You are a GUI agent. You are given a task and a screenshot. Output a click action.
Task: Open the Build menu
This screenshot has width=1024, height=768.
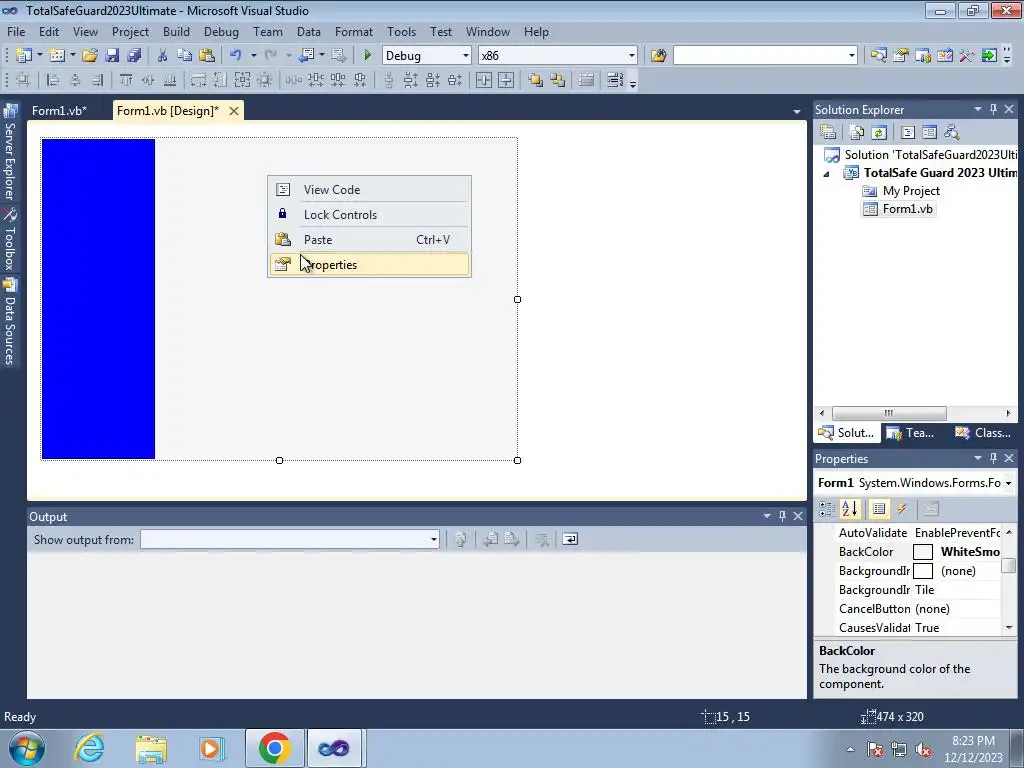coord(176,31)
